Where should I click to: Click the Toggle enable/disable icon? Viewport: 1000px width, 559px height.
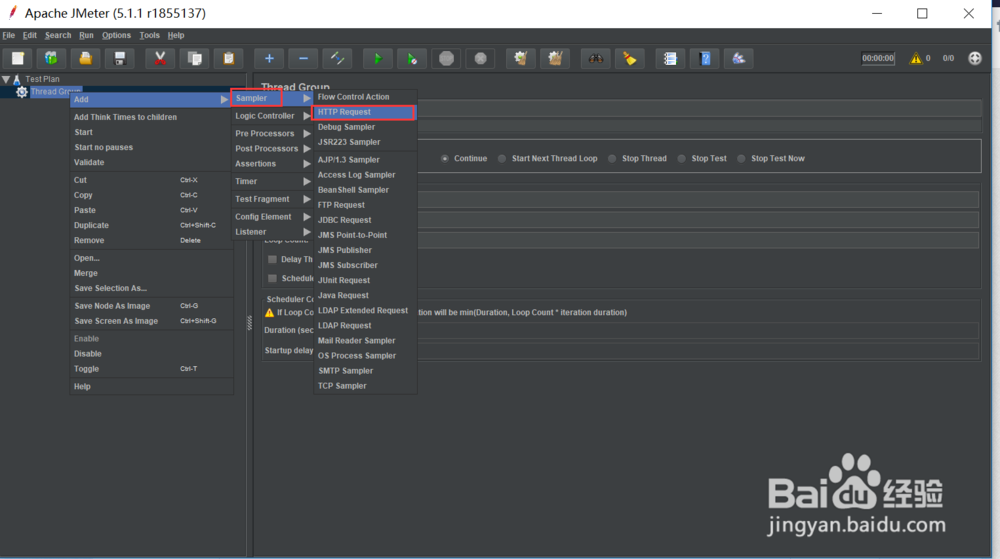(x=337, y=59)
